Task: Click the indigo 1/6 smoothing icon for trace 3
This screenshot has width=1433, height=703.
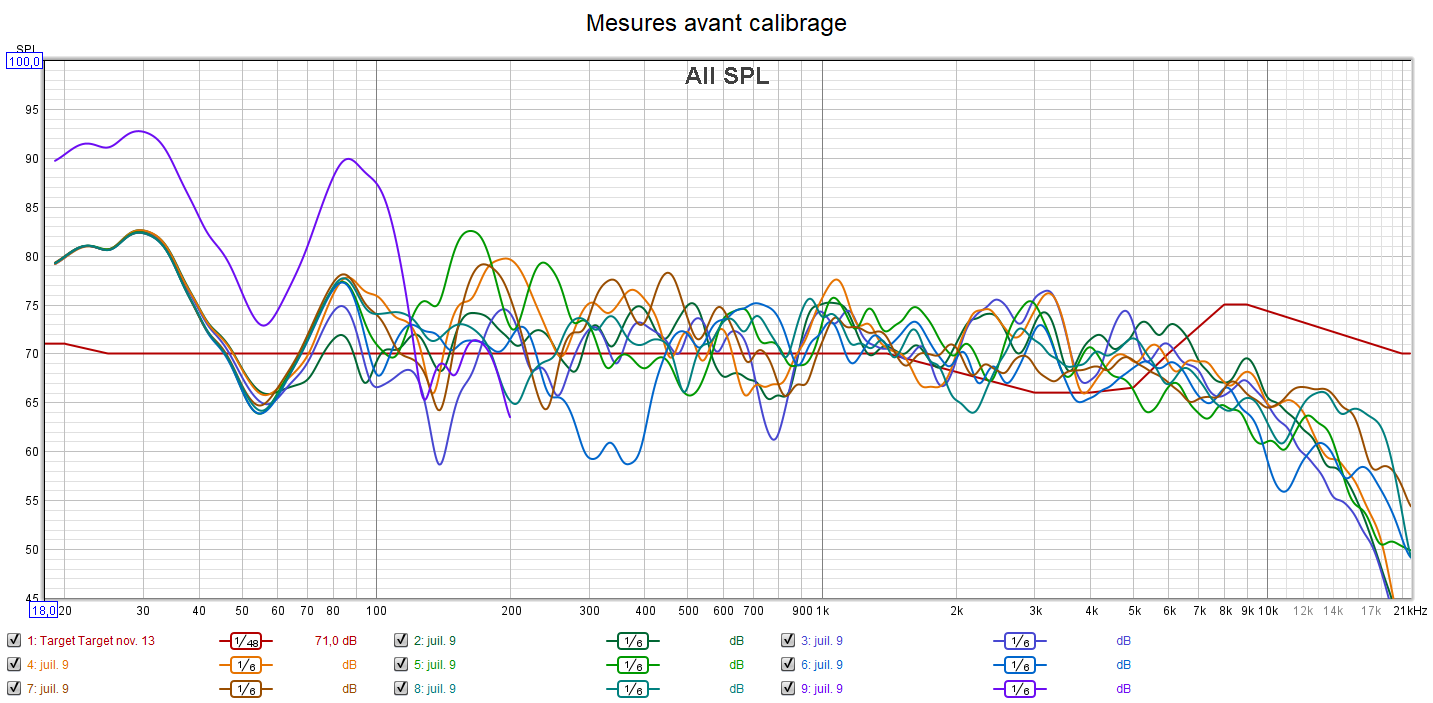Action: pos(1019,641)
